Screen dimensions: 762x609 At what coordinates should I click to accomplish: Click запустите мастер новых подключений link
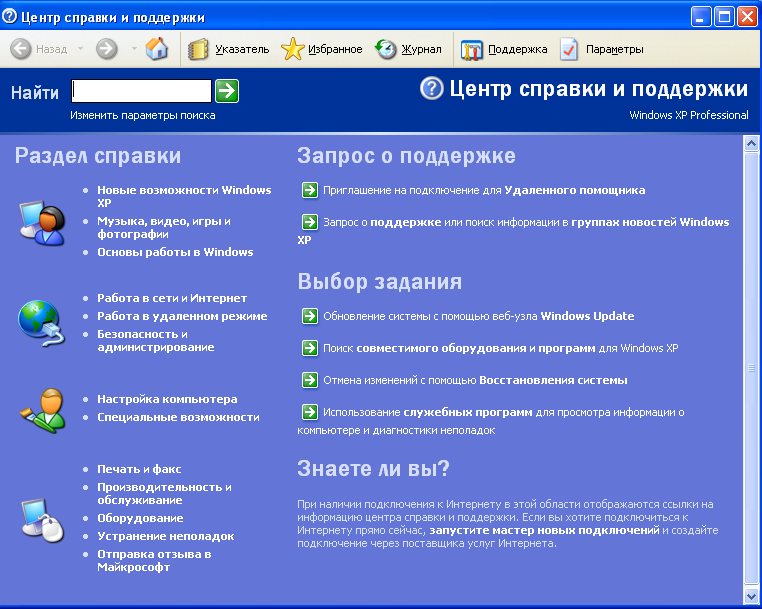pyautogui.click(x=544, y=530)
